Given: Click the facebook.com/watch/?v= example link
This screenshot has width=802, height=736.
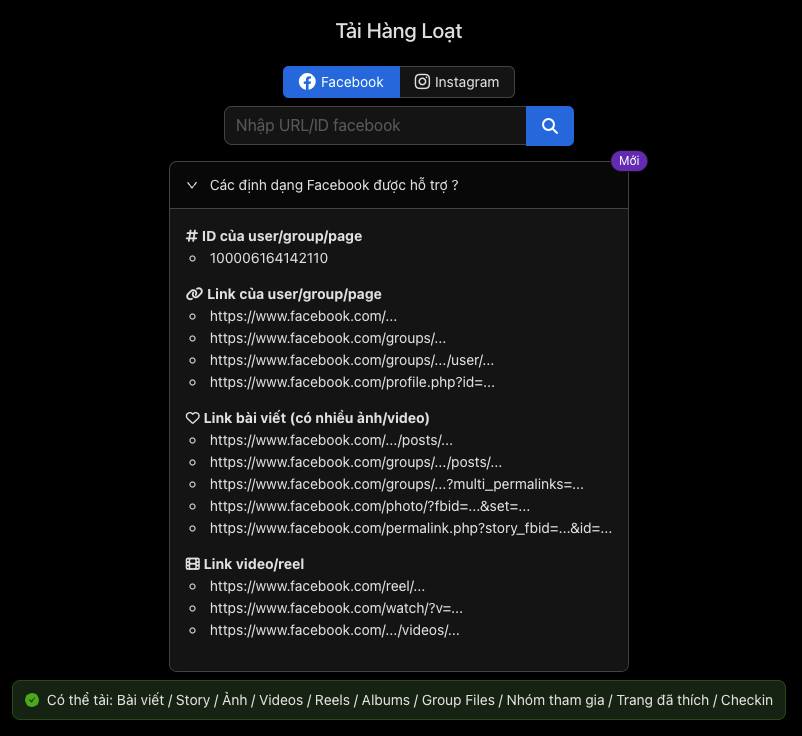Looking at the screenshot, I should 336,608.
